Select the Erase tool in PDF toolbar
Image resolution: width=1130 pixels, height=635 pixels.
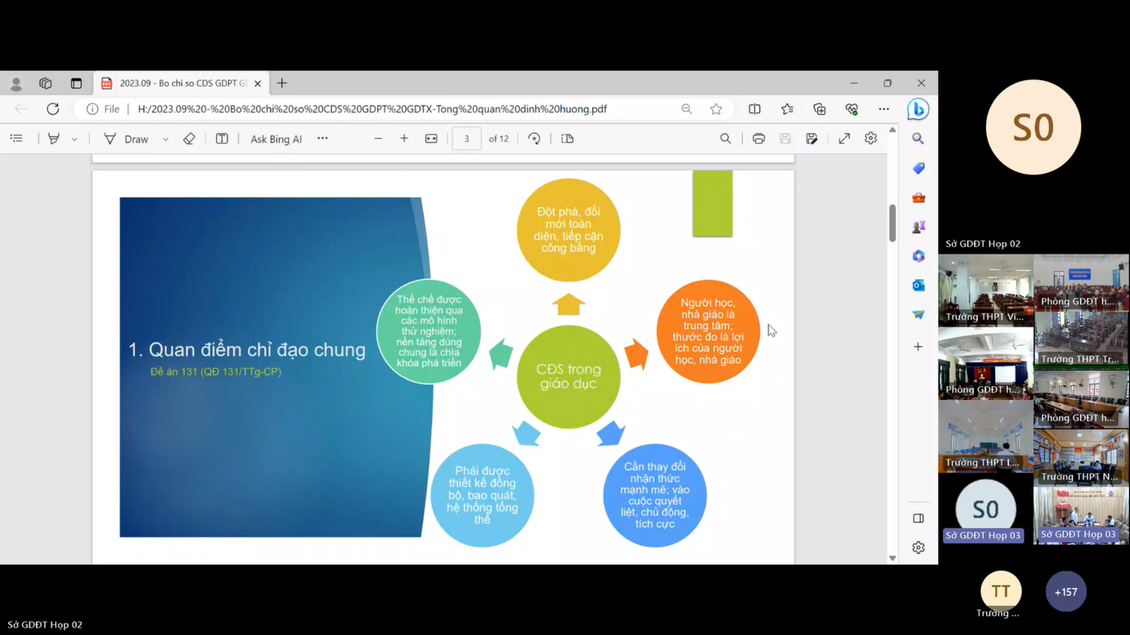[x=189, y=139]
